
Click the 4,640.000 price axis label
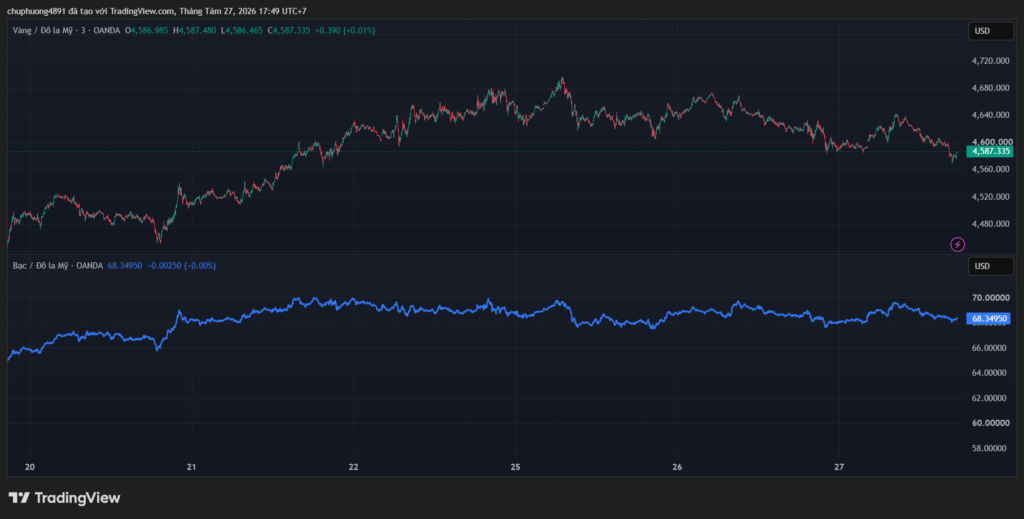(x=991, y=115)
